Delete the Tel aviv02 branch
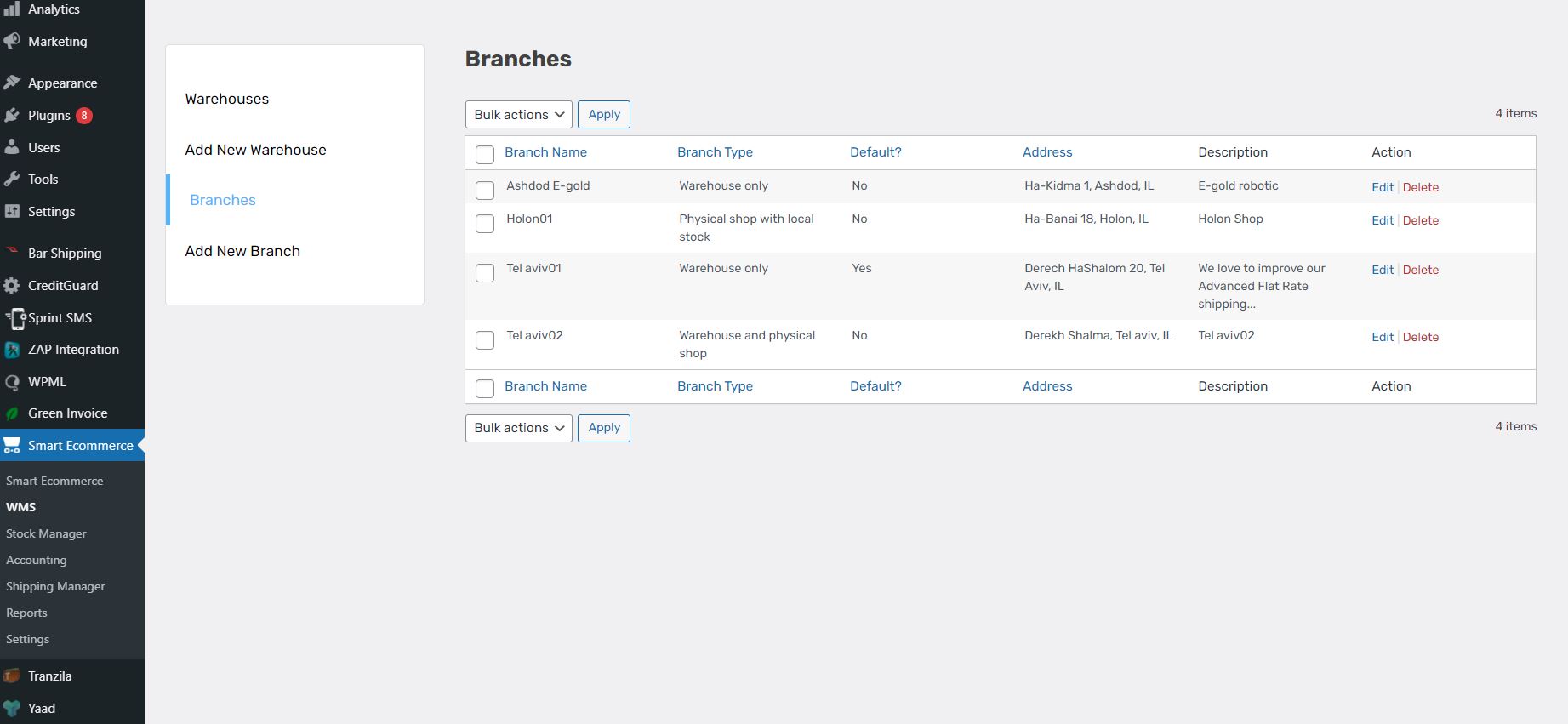Viewport: 1568px width, 724px height. click(x=1420, y=337)
